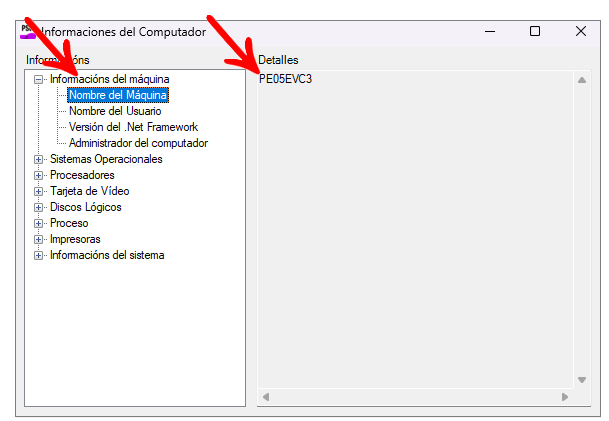The width and height of the screenshot is (609, 421).
Task: Close the Informaciones del Computador window
Action: (x=581, y=31)
